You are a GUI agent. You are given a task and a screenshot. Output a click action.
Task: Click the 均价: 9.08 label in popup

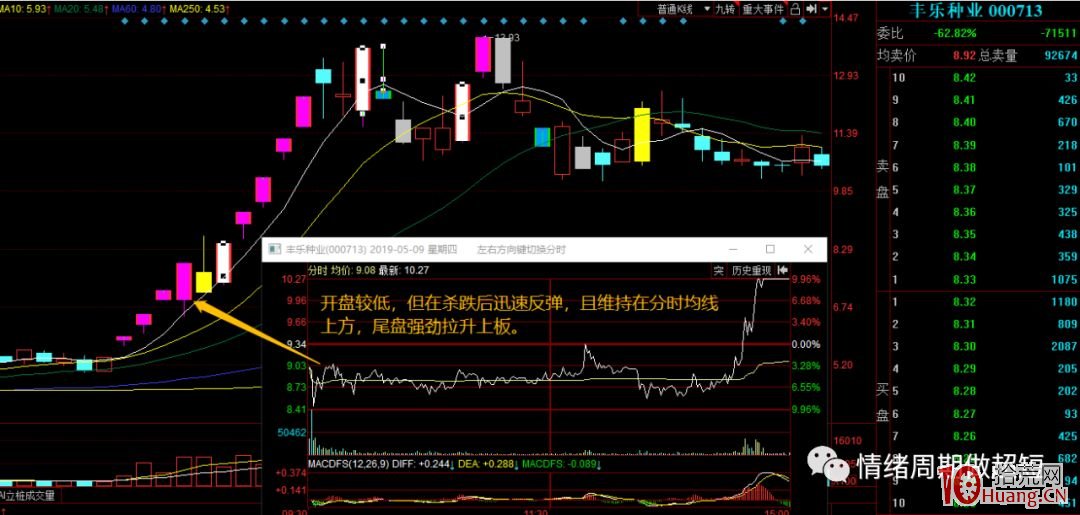(x=353, y=271)
